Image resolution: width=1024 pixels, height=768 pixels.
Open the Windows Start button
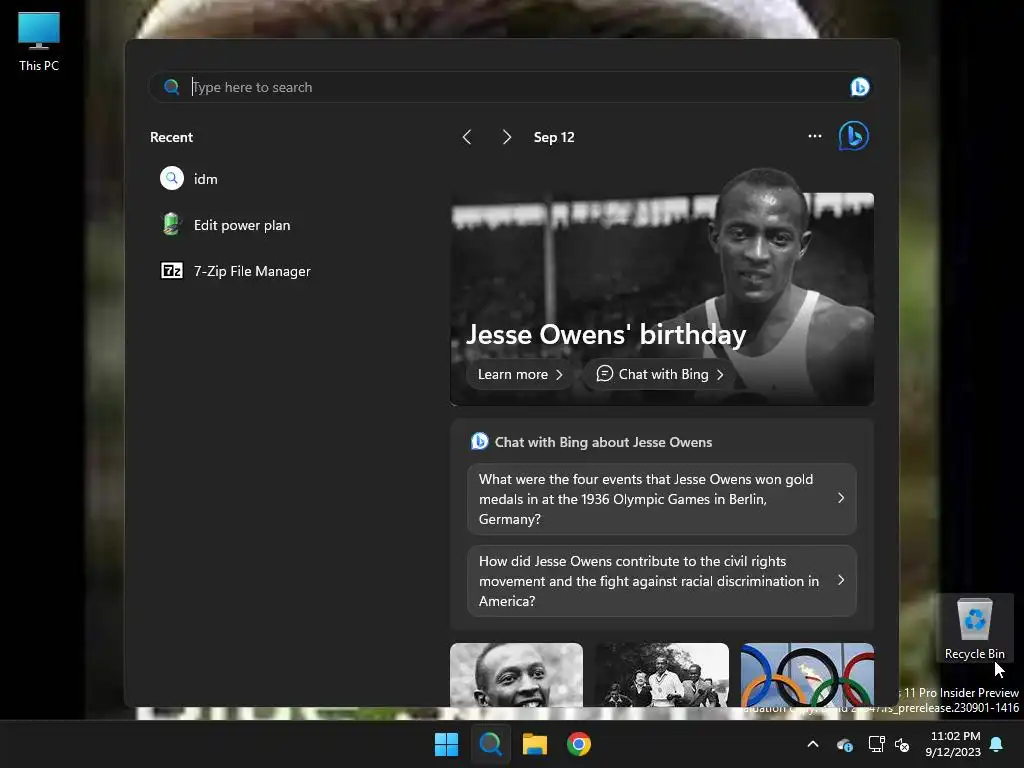(447, 744)
